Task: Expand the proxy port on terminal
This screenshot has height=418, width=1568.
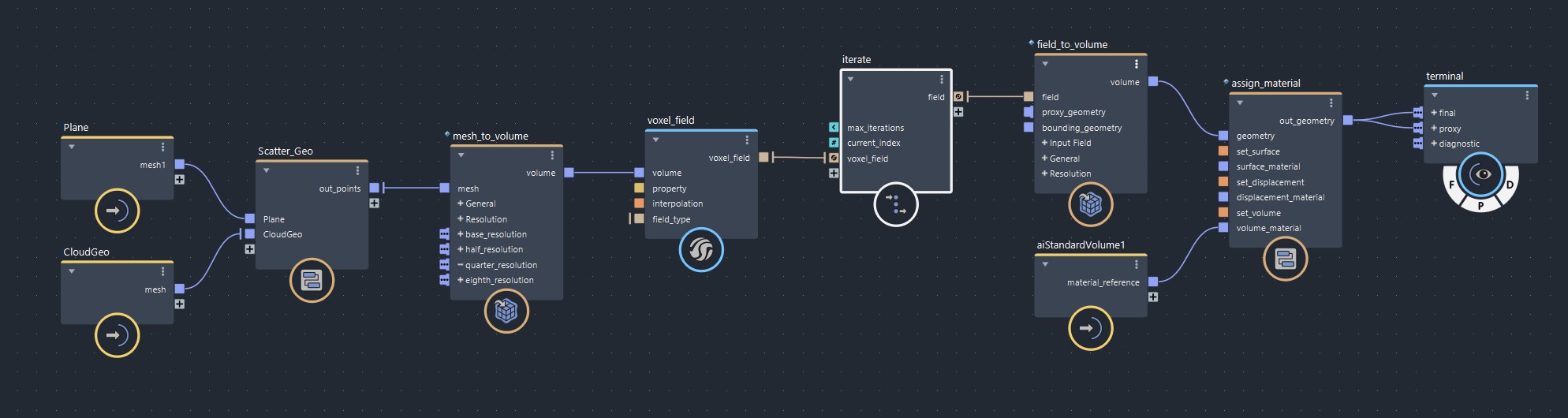Action: 1434,129
